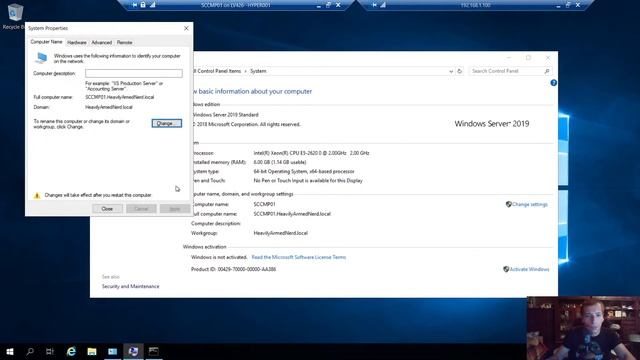
Task: Click the 64-bit Operating System value
Action: [304, 171]
